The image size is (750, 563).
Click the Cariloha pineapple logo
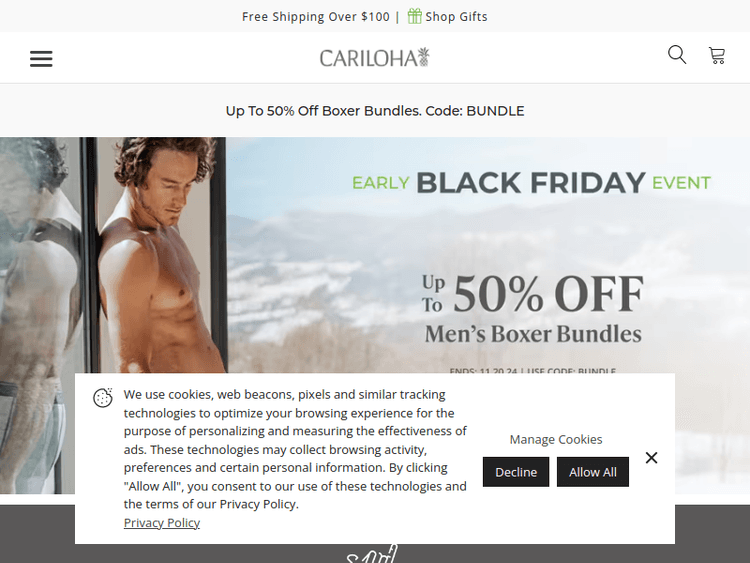pyautogui.click(x=375, y=58)
